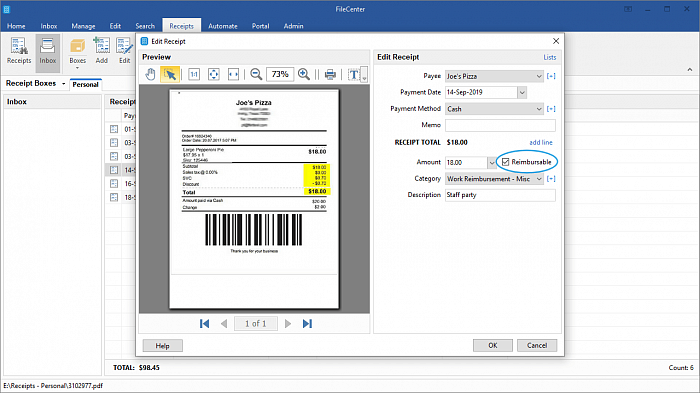Go to next preview page
700x393 pixels.
click(x=288, y=323)
